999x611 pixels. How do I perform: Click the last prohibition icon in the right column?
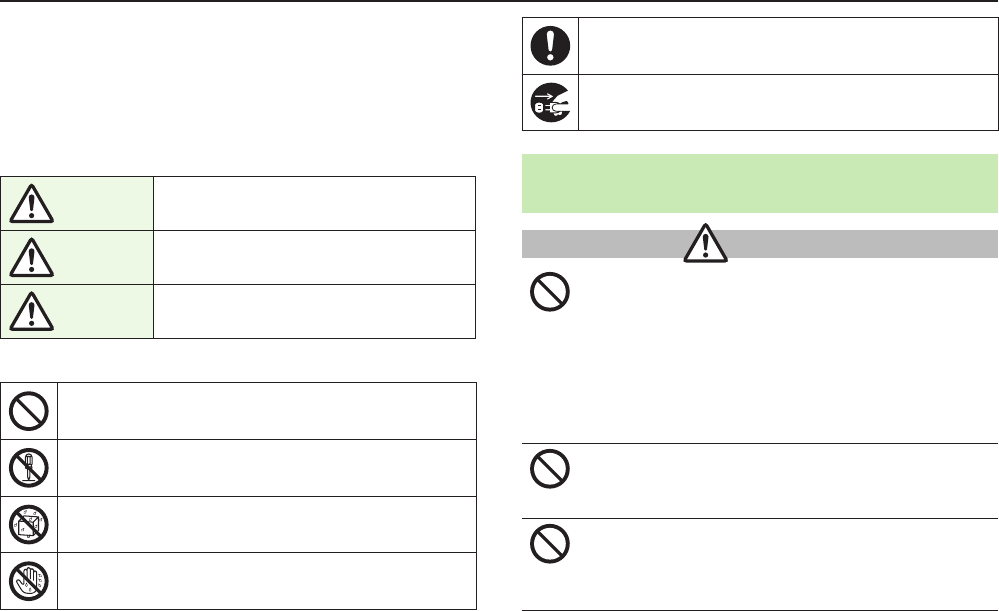coord(550,544)
